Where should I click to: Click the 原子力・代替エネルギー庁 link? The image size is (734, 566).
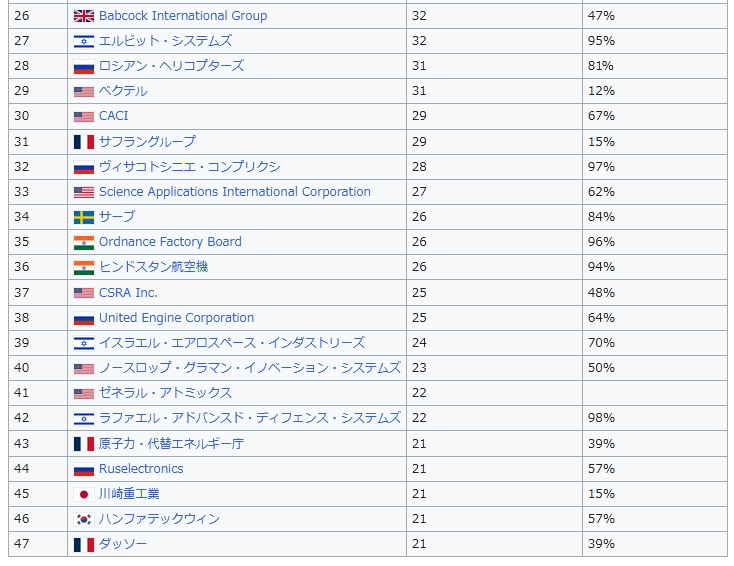click(171, 443)
